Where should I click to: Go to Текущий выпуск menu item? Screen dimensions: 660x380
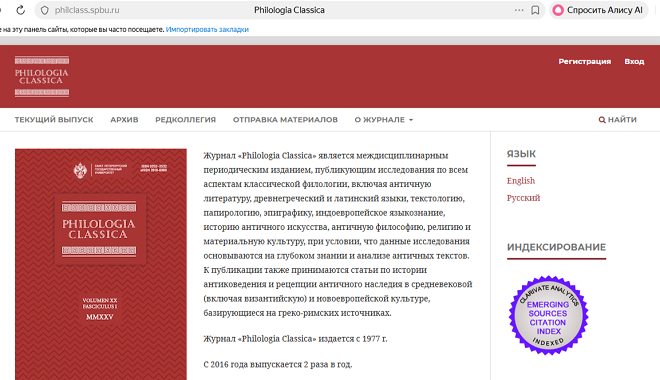tap(54, 120)
